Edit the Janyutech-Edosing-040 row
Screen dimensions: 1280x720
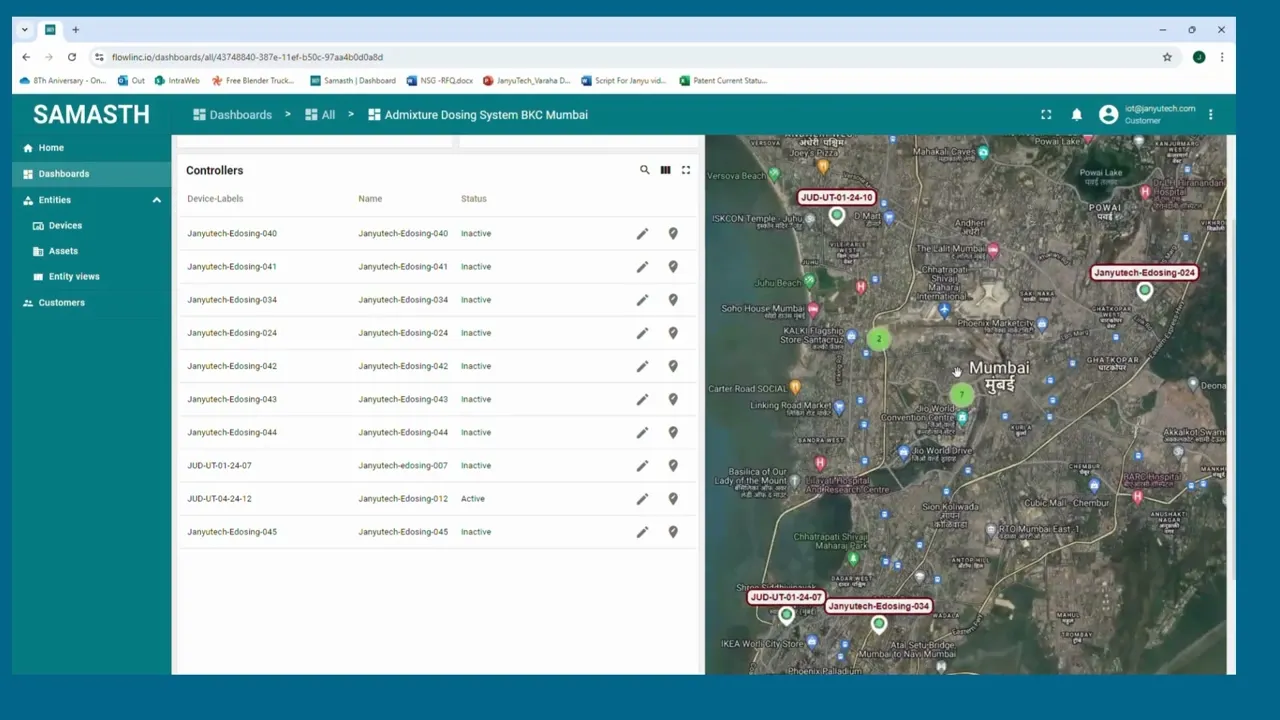click(x=642, y=234)
